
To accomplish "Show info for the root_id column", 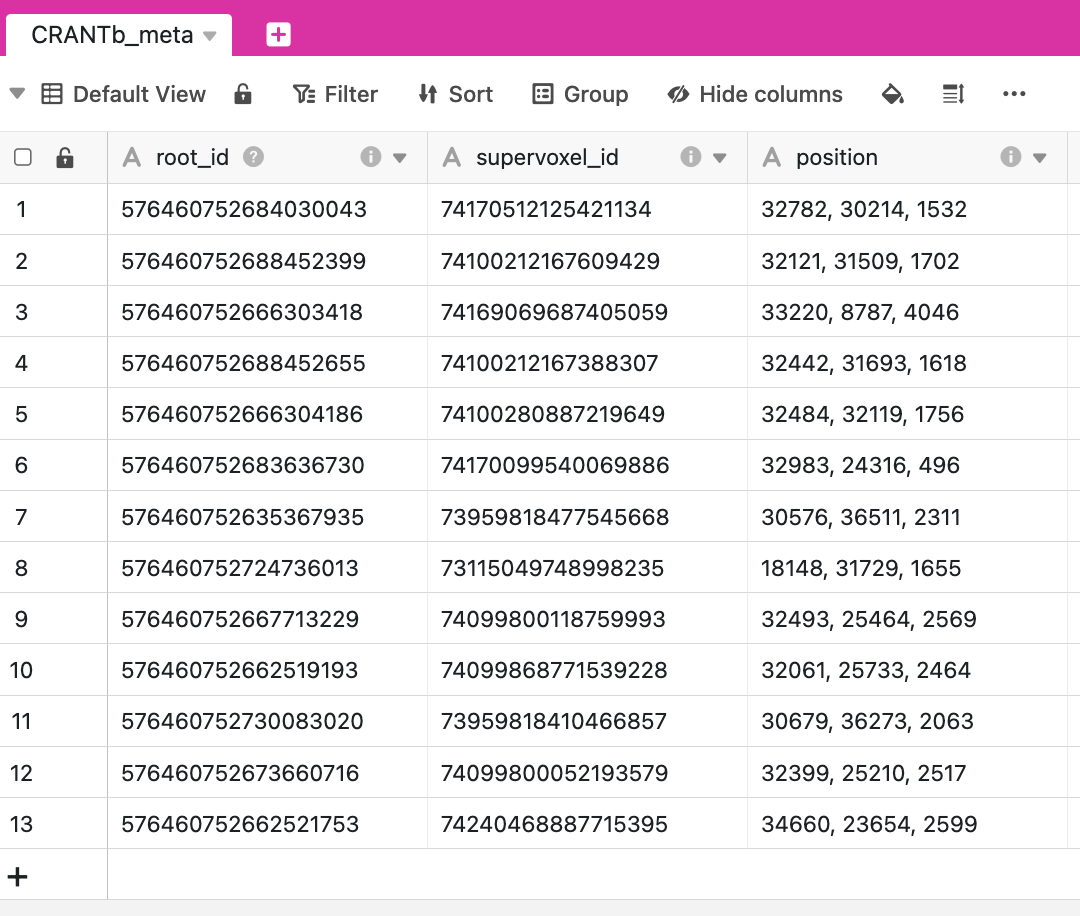I will tap(371, 157).
